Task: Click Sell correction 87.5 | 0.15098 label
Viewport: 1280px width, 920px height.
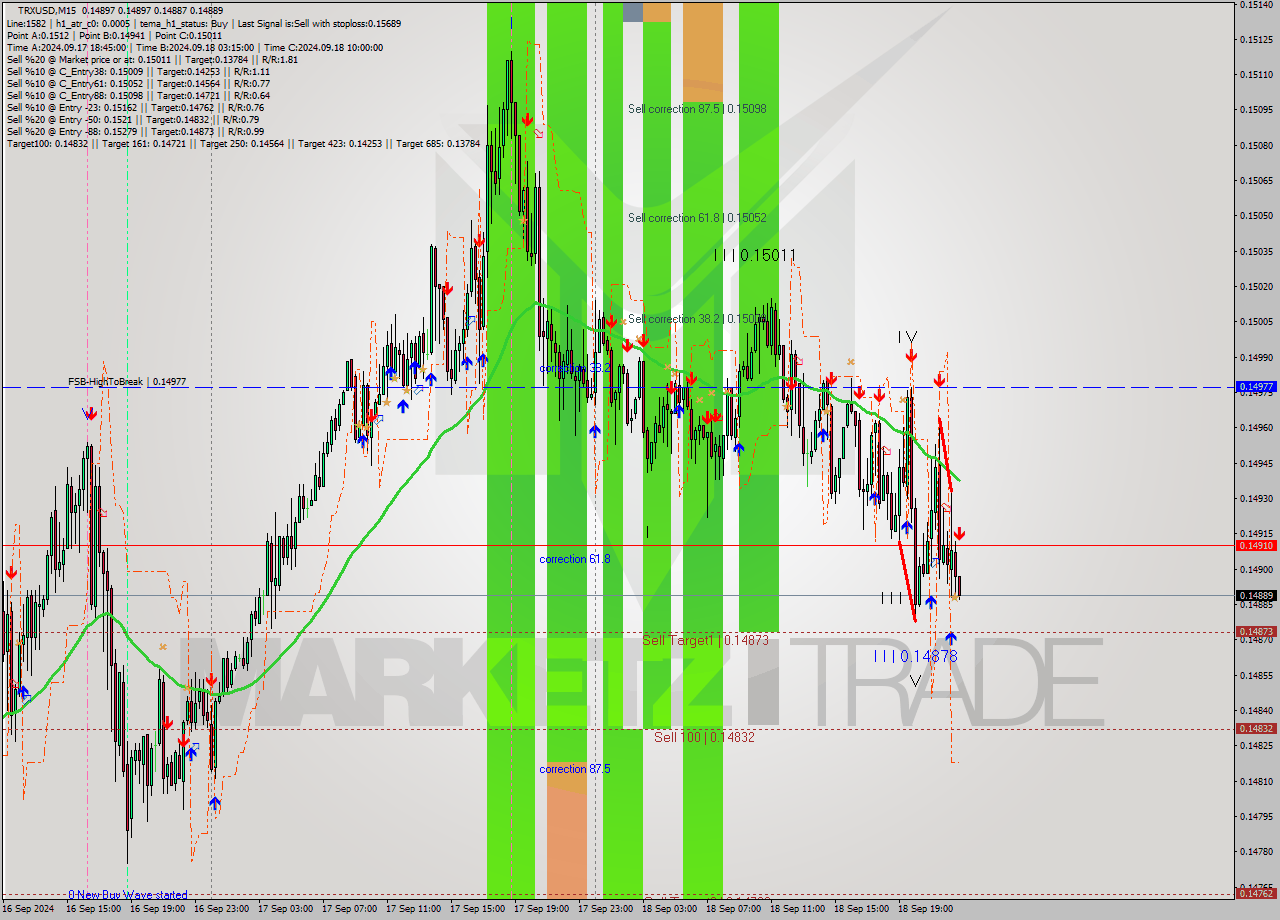Action: [x=697, y=108]
